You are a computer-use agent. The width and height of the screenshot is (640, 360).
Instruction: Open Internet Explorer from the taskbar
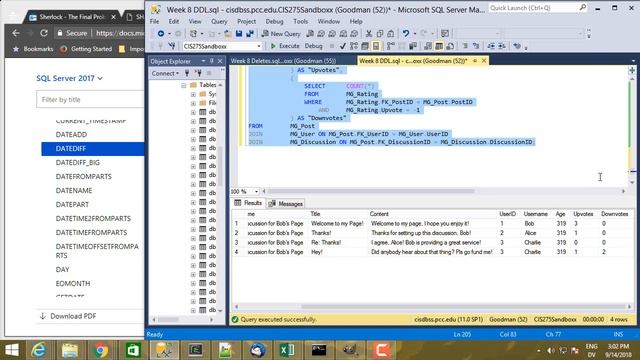[39, 350]
